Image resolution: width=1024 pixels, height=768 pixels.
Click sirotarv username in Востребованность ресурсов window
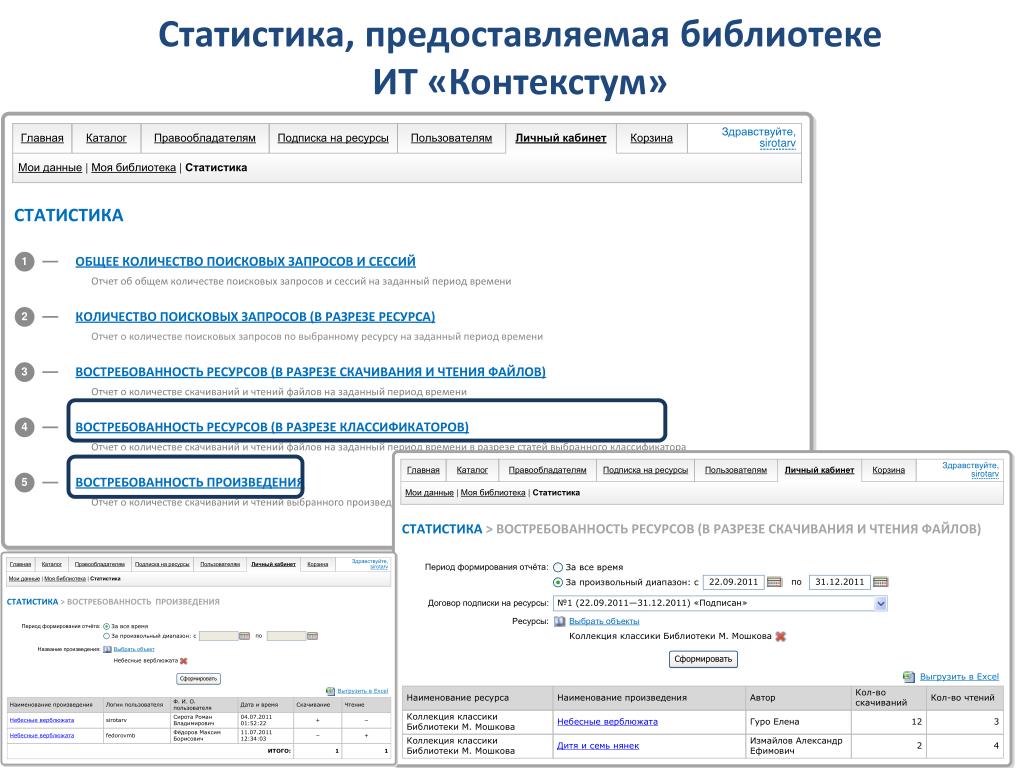985,474
